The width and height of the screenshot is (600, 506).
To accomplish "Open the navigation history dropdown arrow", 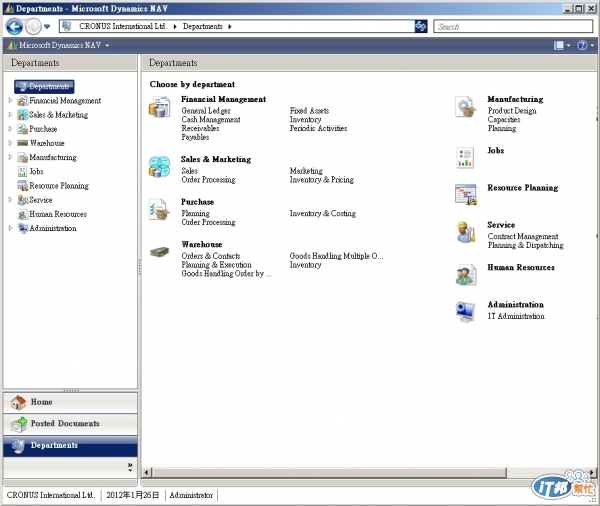I will (x=47, y=27).
